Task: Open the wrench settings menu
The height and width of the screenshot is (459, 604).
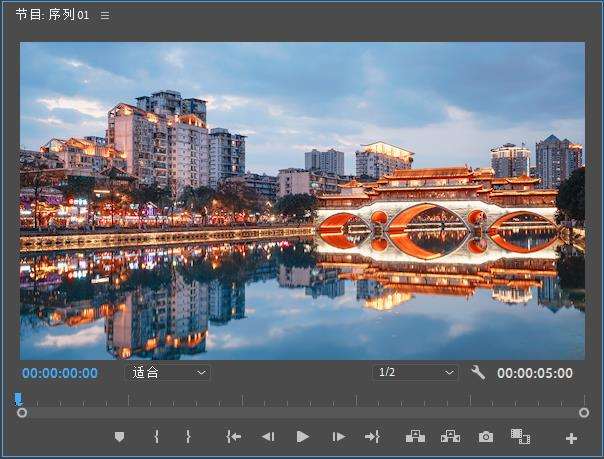Action: (478, 372)
